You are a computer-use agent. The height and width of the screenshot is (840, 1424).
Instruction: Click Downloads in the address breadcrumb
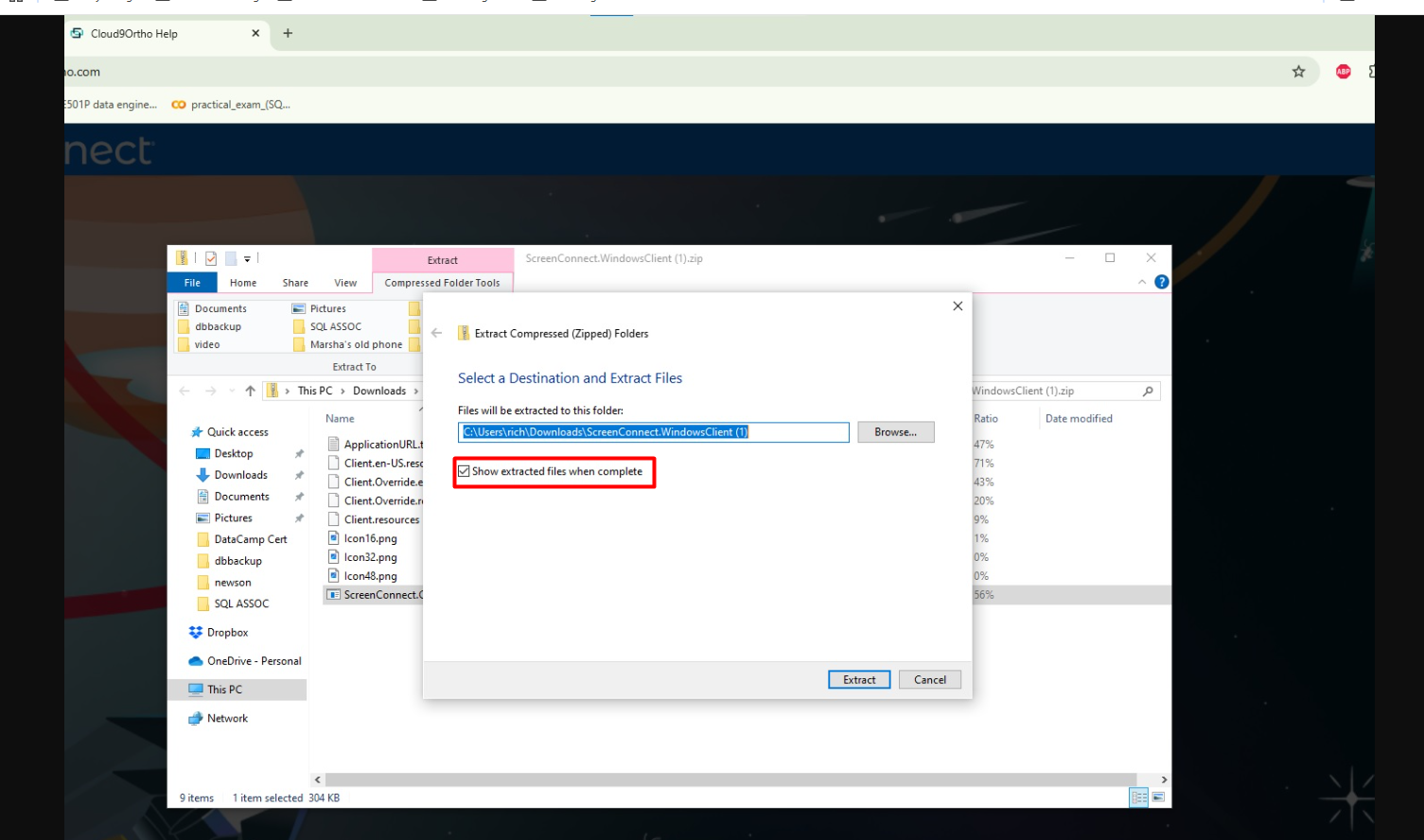(379, 391)
